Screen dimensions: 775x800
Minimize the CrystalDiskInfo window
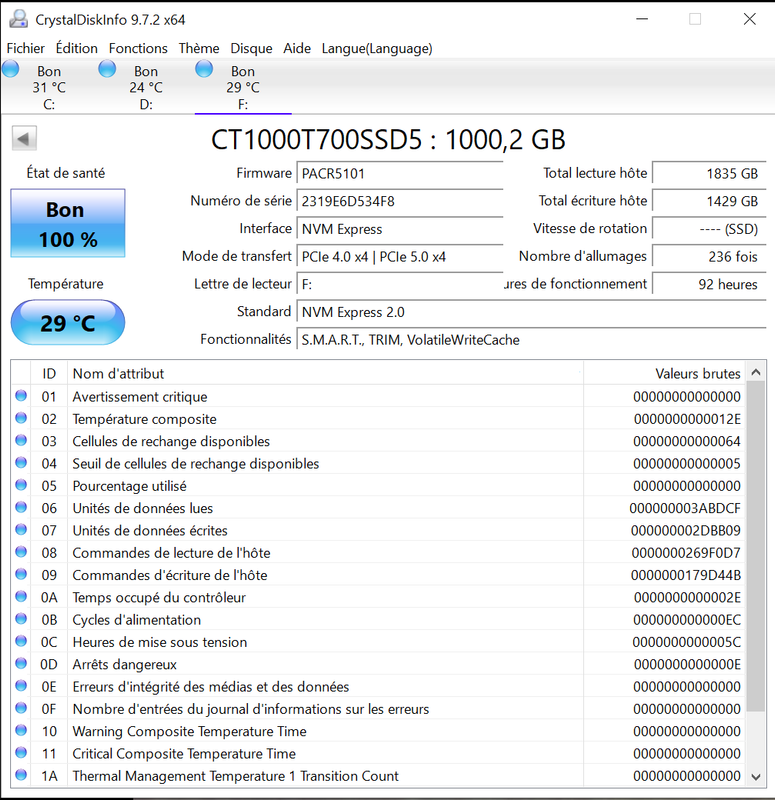642,19
